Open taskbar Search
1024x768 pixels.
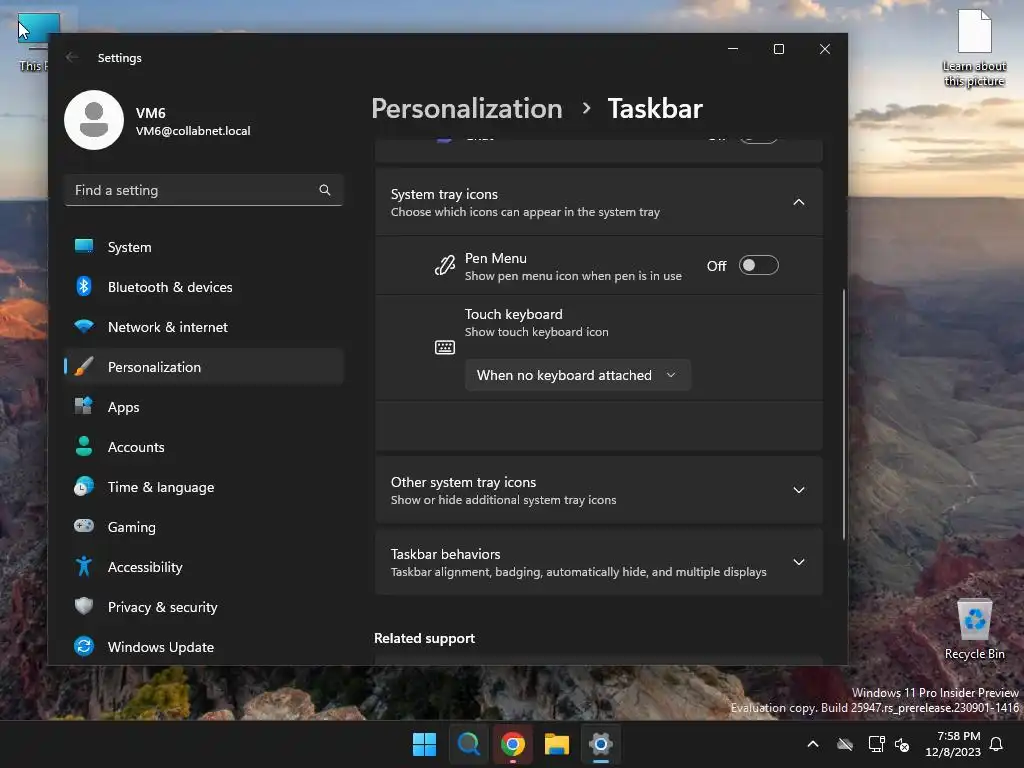point(468,744)
